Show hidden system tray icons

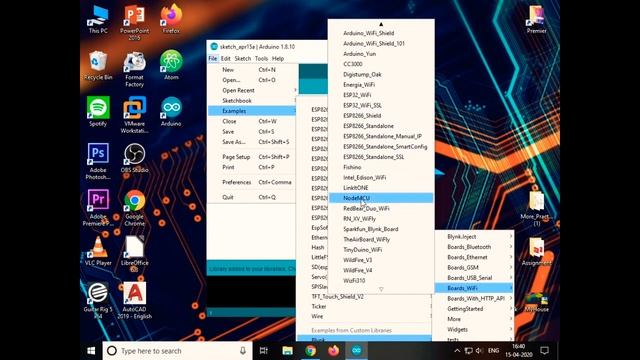(x=457, y=351)
